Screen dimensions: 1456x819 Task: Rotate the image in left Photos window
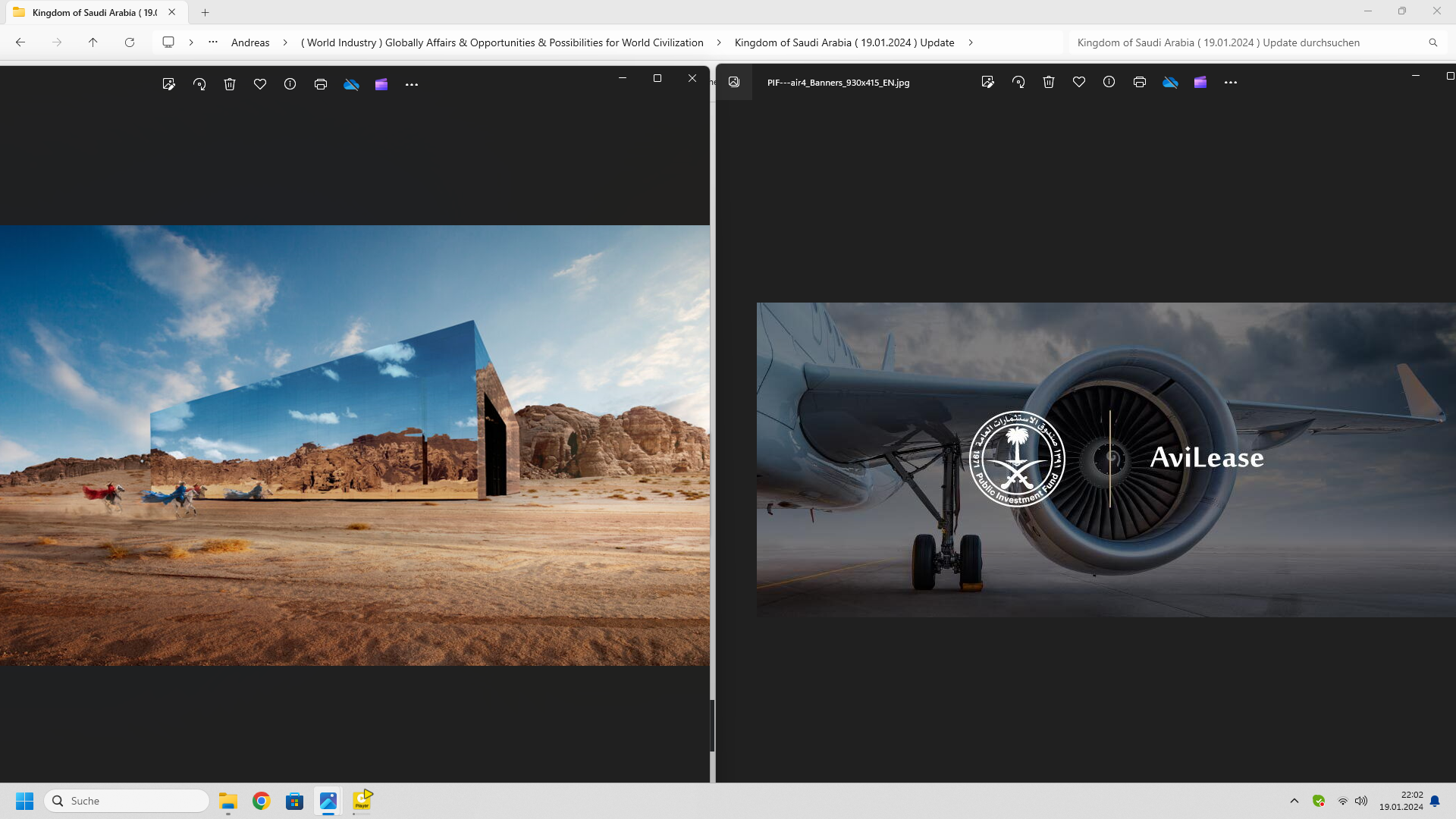pos(199,84)
